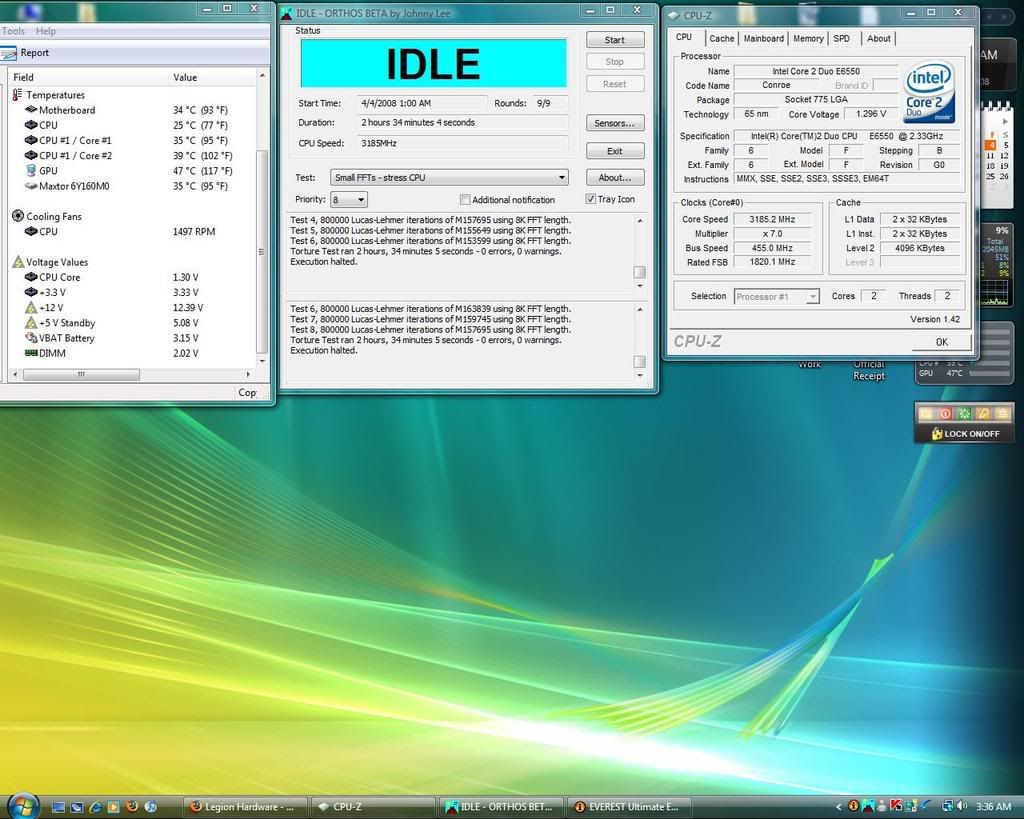Toggle LOCK ON/OFF in the gadget
Viewport: 1024px width, 819px height.
(964, 434)
